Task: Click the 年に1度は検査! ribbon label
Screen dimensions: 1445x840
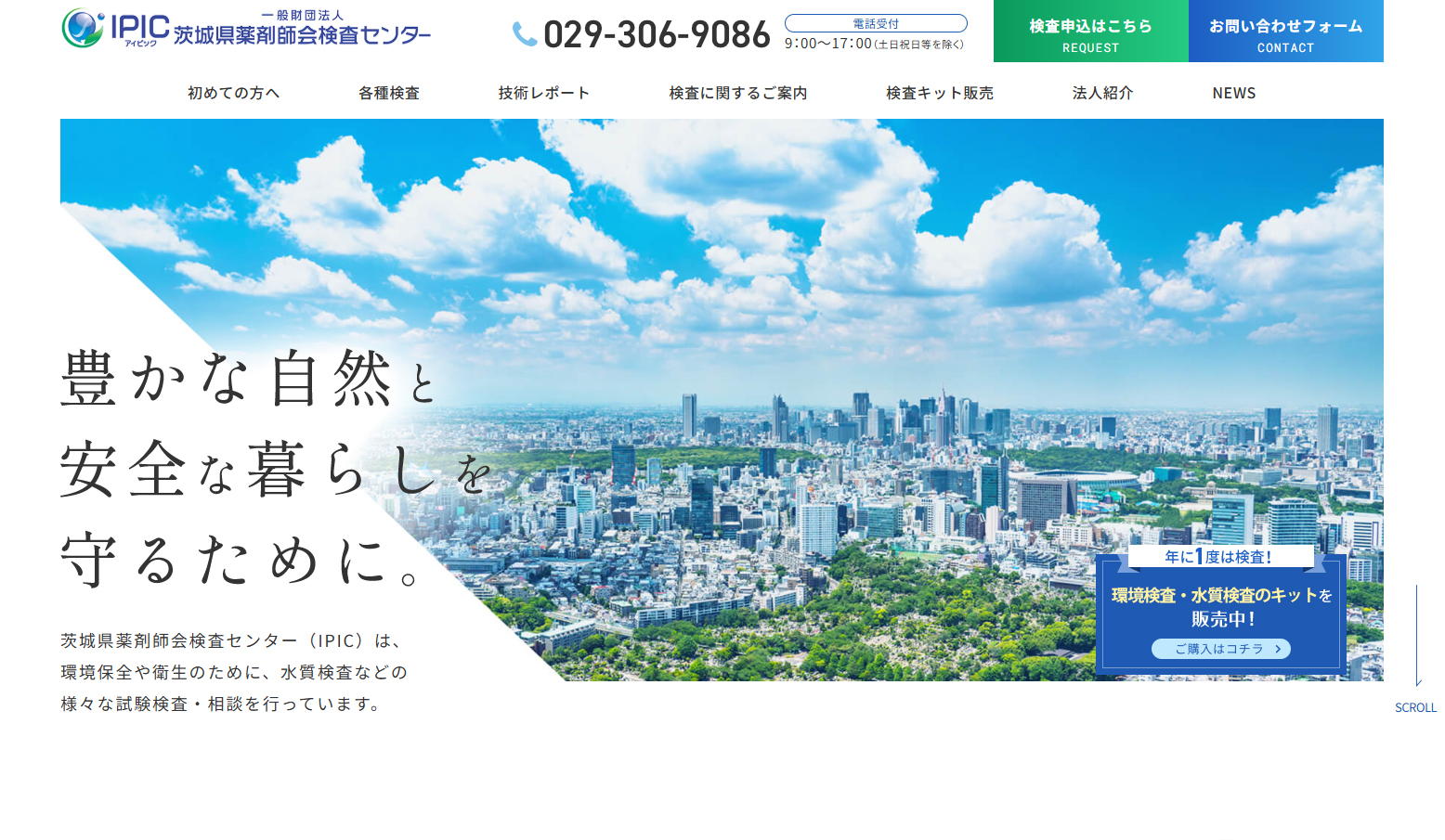Action: (1219, 557)
